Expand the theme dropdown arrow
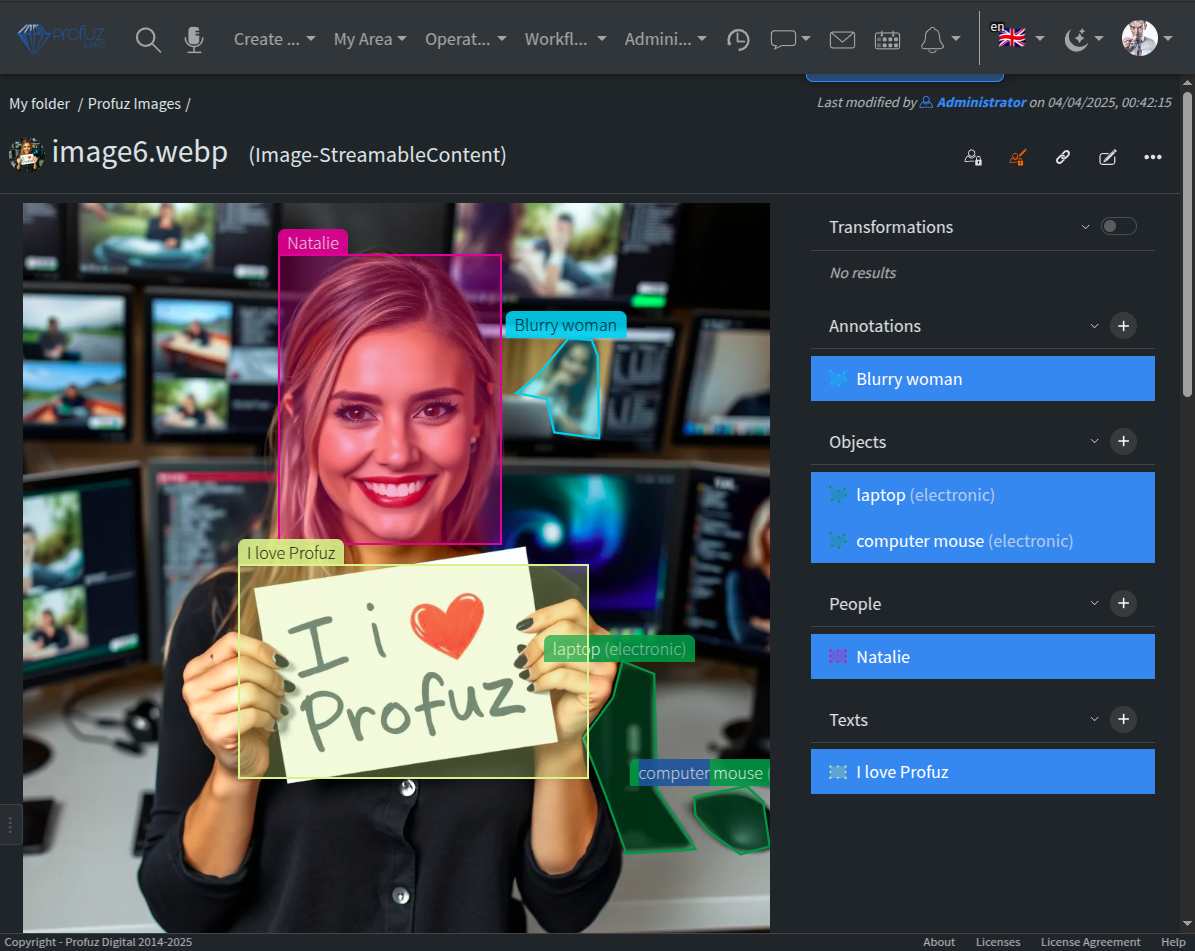 (x=1098, y=39)
